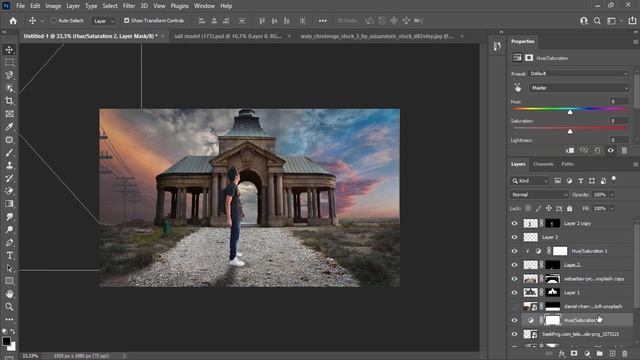Add layer style with fx icon
The image size is (640, 360).
tap(562, 353)
